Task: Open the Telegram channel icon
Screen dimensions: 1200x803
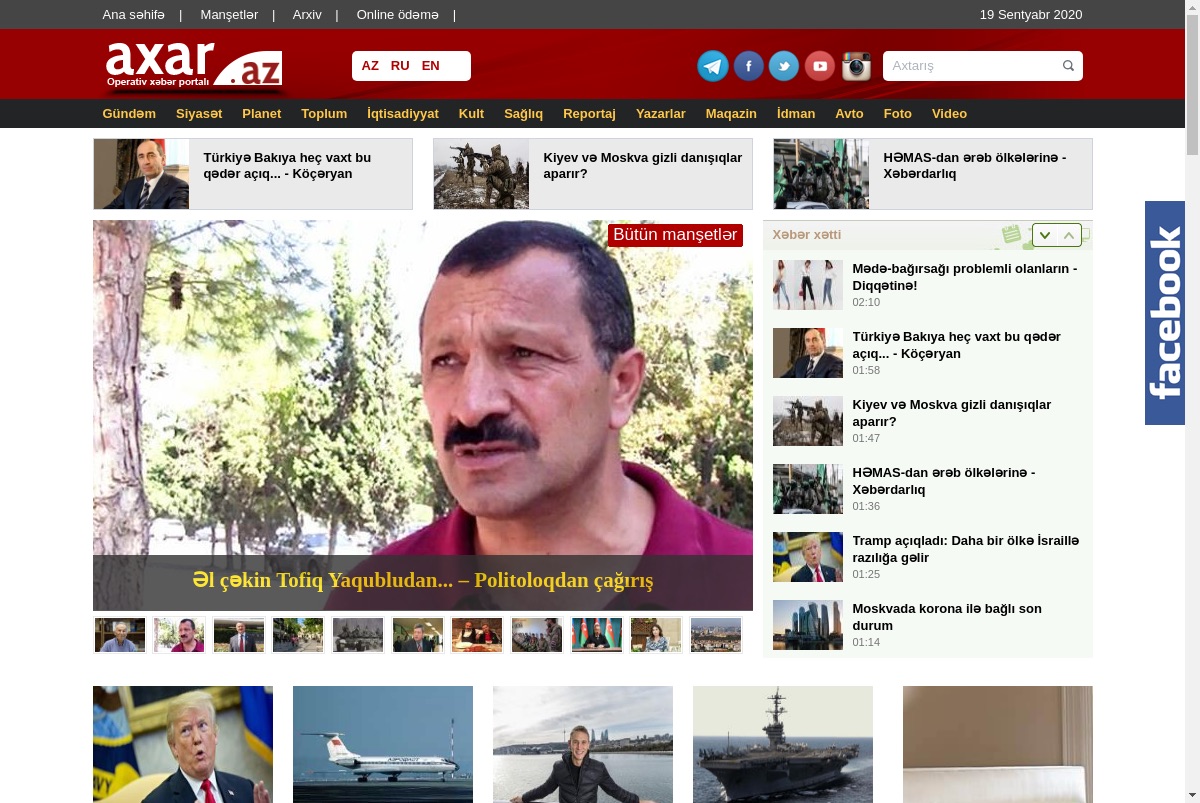Action: (x=713, y=66)
